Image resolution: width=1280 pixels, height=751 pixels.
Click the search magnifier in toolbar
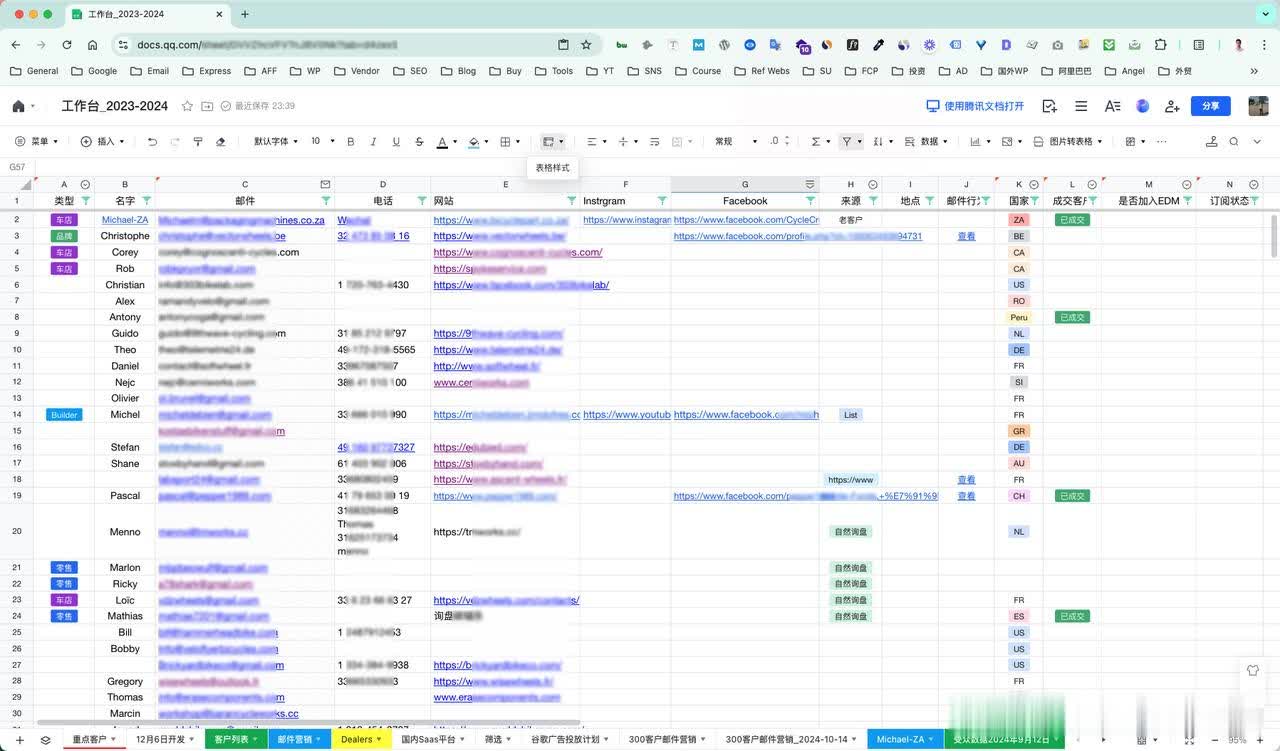tap(1234, 142)
